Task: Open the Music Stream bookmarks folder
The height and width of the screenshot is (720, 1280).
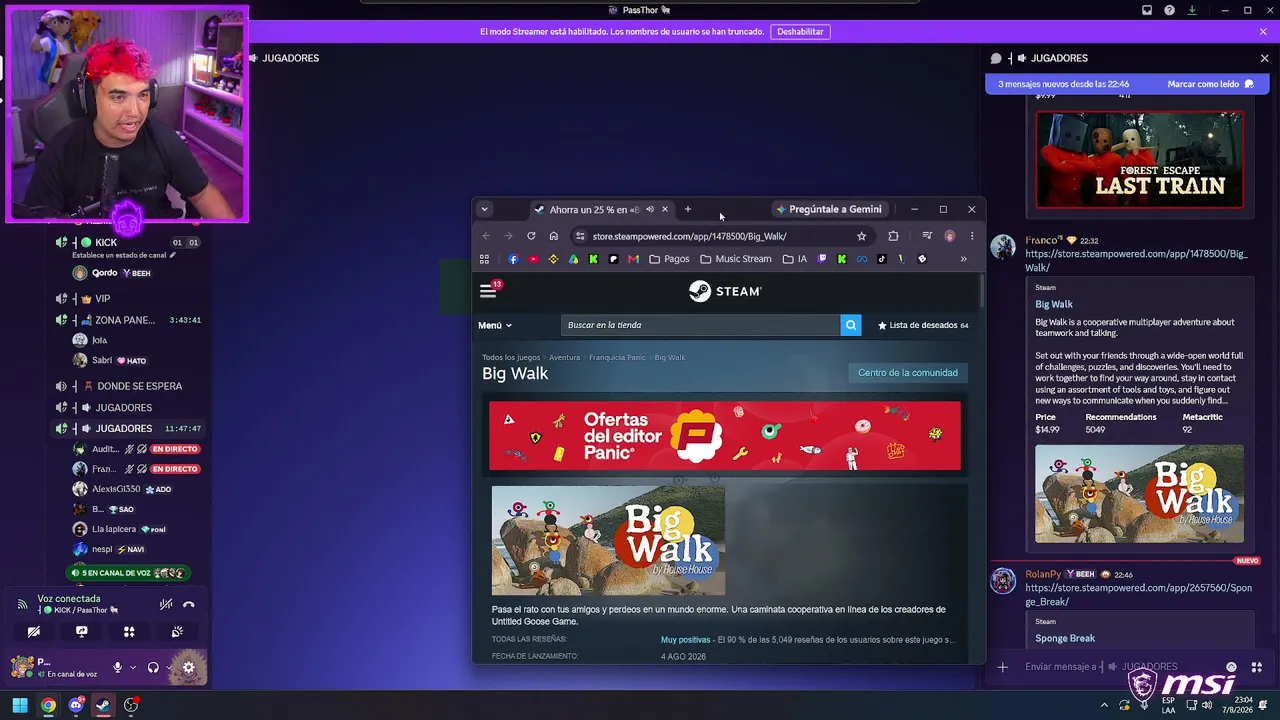Action: 735,259
